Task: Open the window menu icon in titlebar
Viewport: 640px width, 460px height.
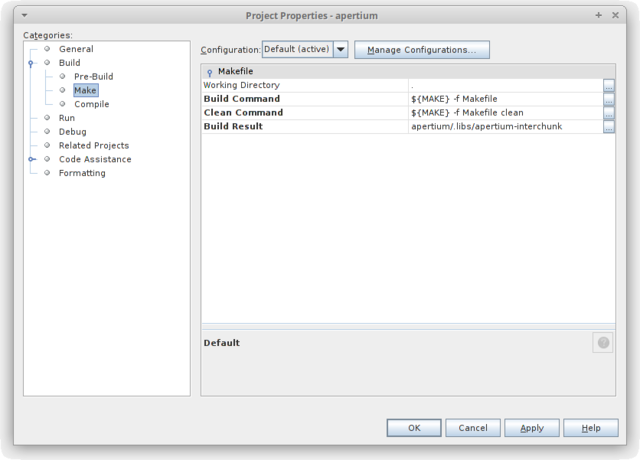Action: 23,15
